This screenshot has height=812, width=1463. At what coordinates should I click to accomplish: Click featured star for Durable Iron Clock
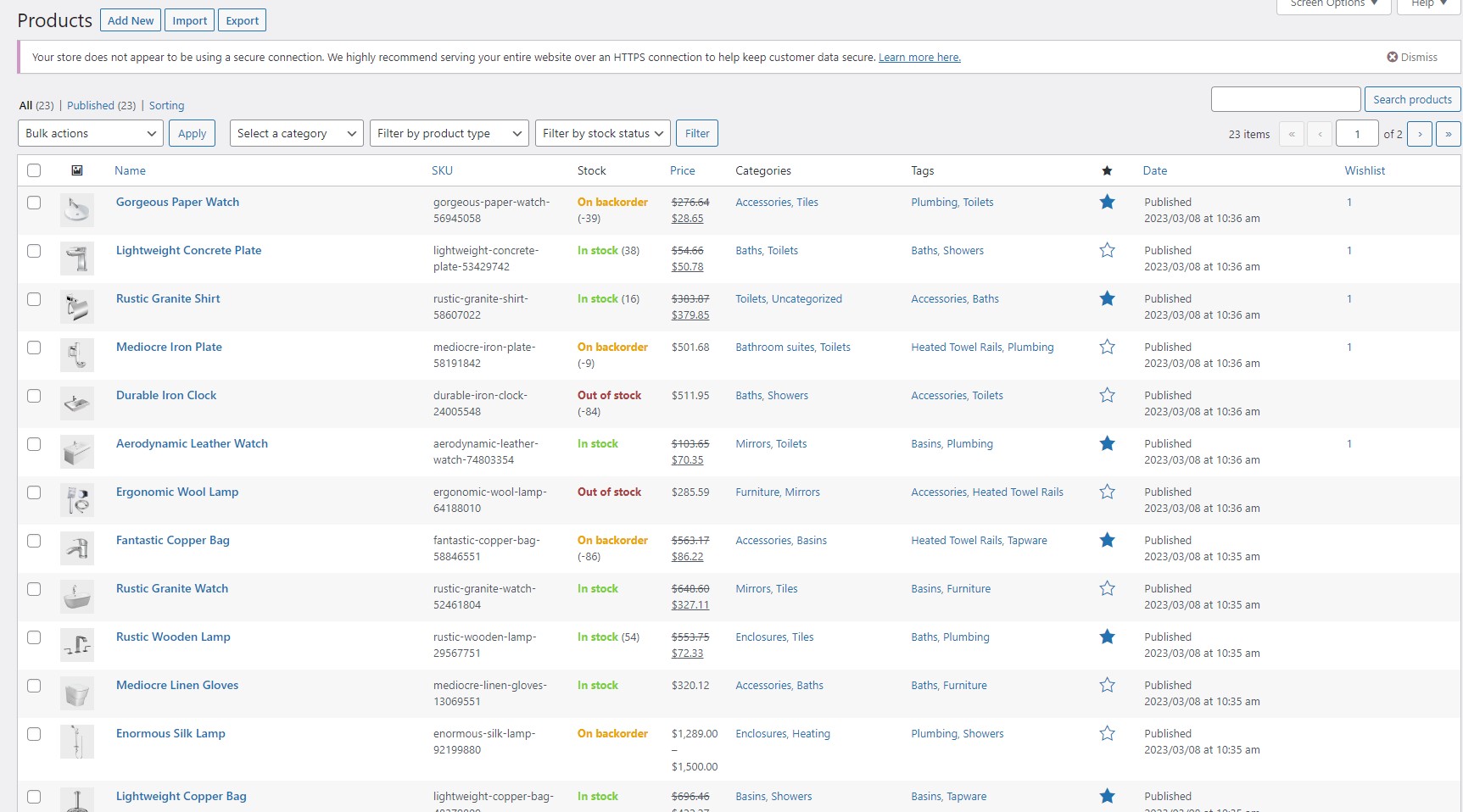coord(1107,396)
